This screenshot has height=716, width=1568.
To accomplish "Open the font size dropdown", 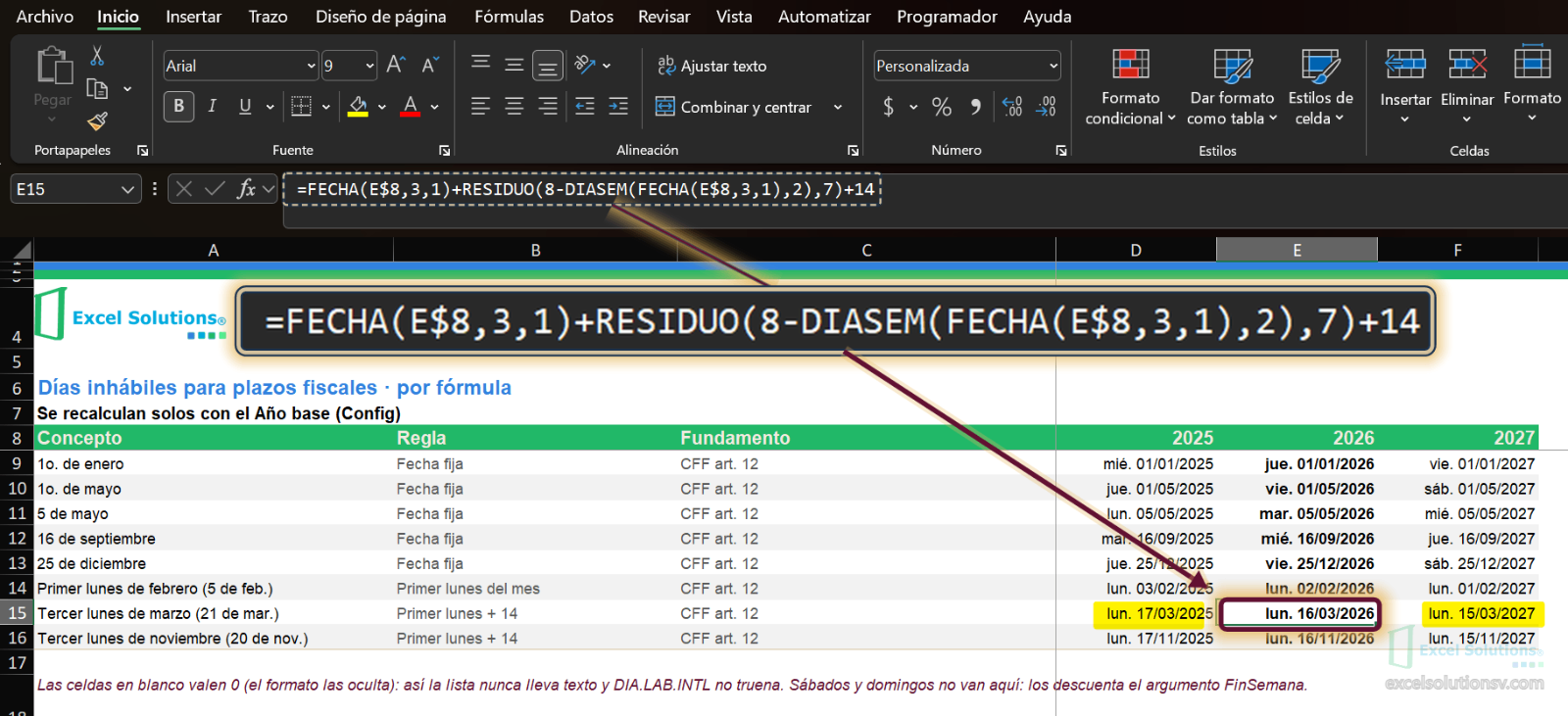I will [x=369, y=66].
